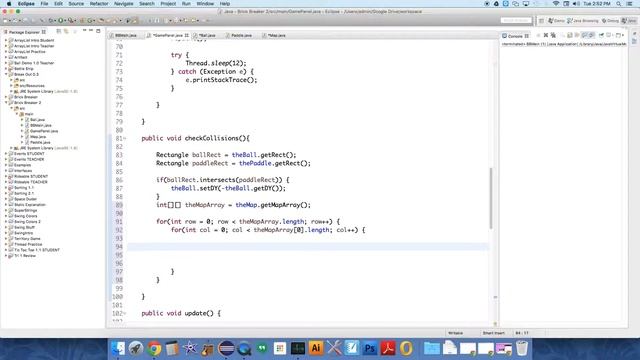Image resolution: width=640 pixels, height=360 pixels.
Task: Click the Open Perspective icon
Action: pos(541,20)
